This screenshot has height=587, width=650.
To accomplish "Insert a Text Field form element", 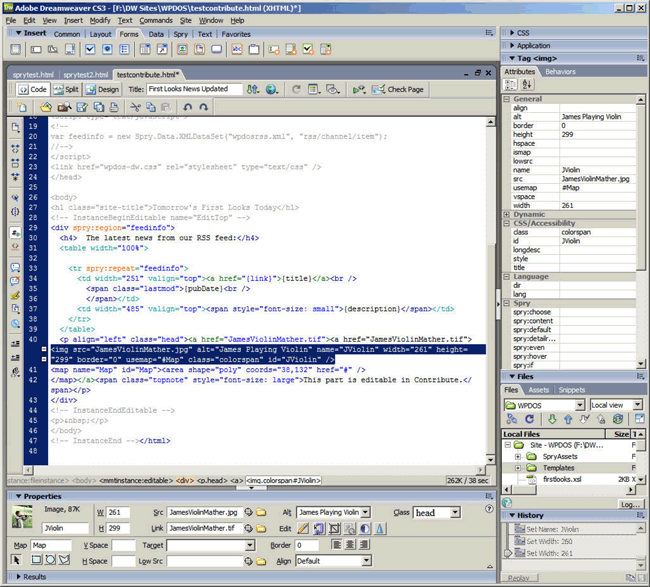I will [x=36, y=49].
